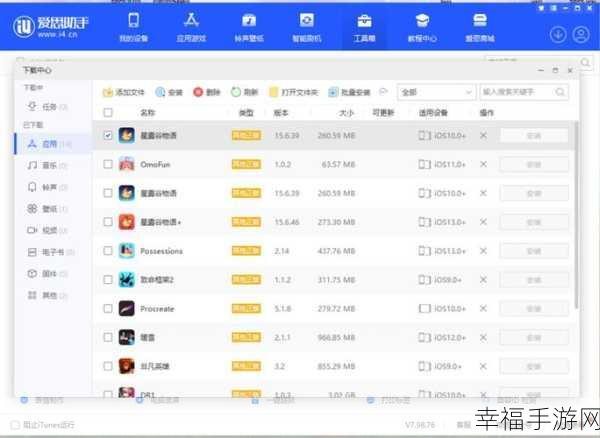The width and height of the screenshot is (600, 438).
Task: Delete 星露谷物语+ using its X icon
Action: point(483,222)
